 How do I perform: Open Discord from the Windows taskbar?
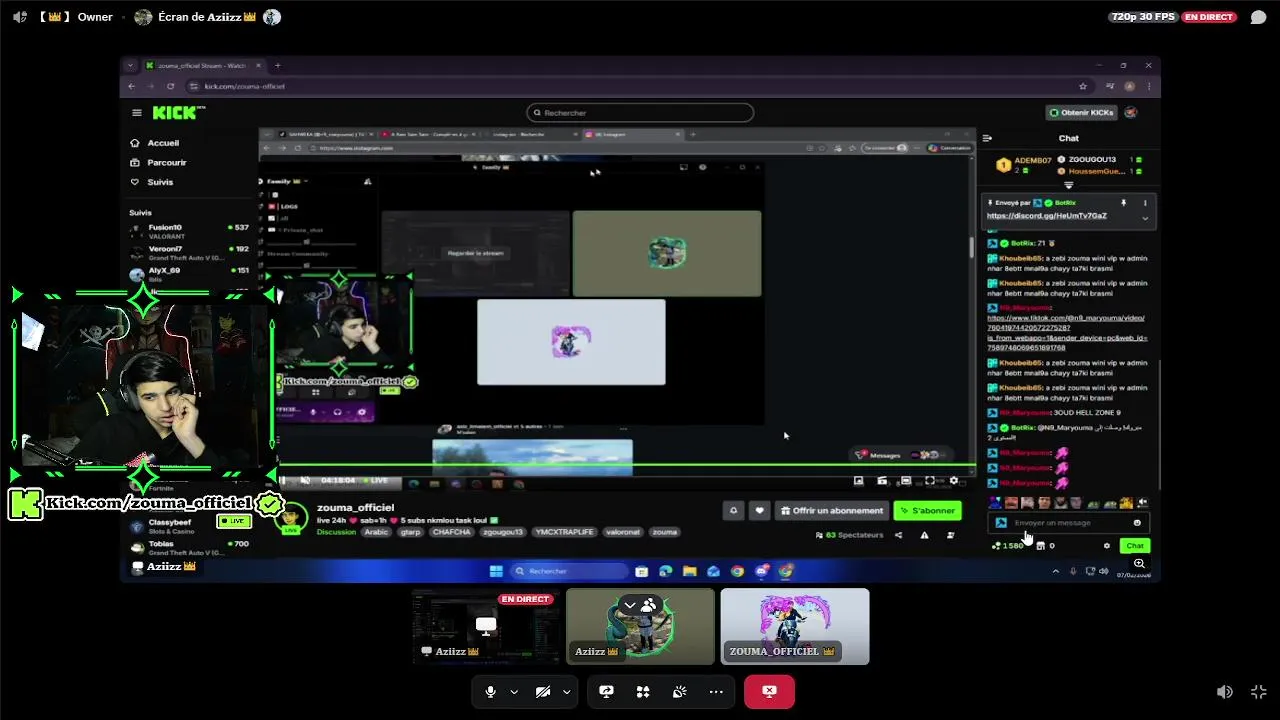(x=761, y=571)
